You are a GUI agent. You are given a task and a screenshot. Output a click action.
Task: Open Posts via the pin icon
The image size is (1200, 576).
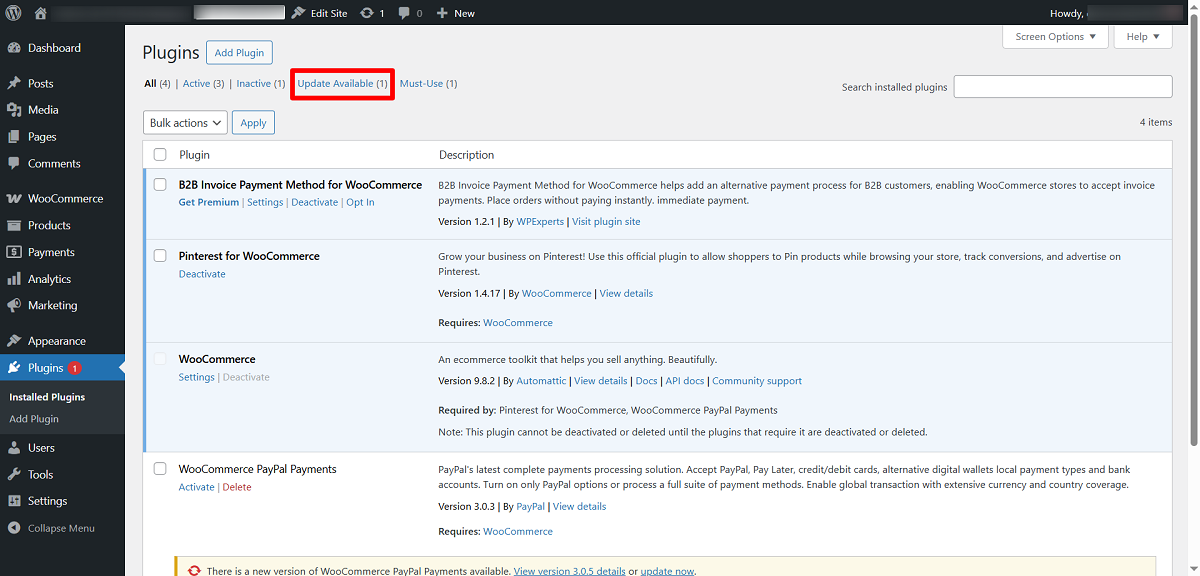pyautogui.click(x=14, y=82)
